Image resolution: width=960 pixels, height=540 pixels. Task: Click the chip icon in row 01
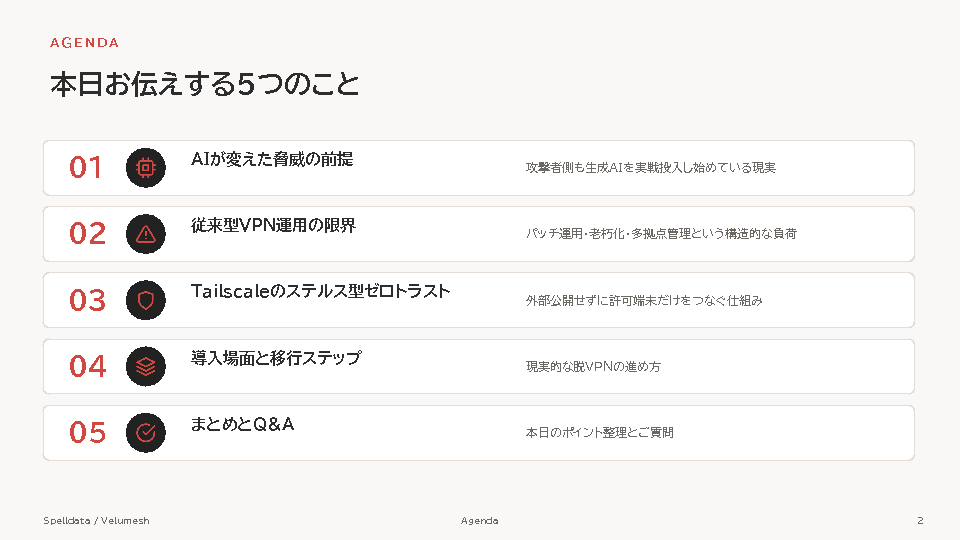pos(146,168)
